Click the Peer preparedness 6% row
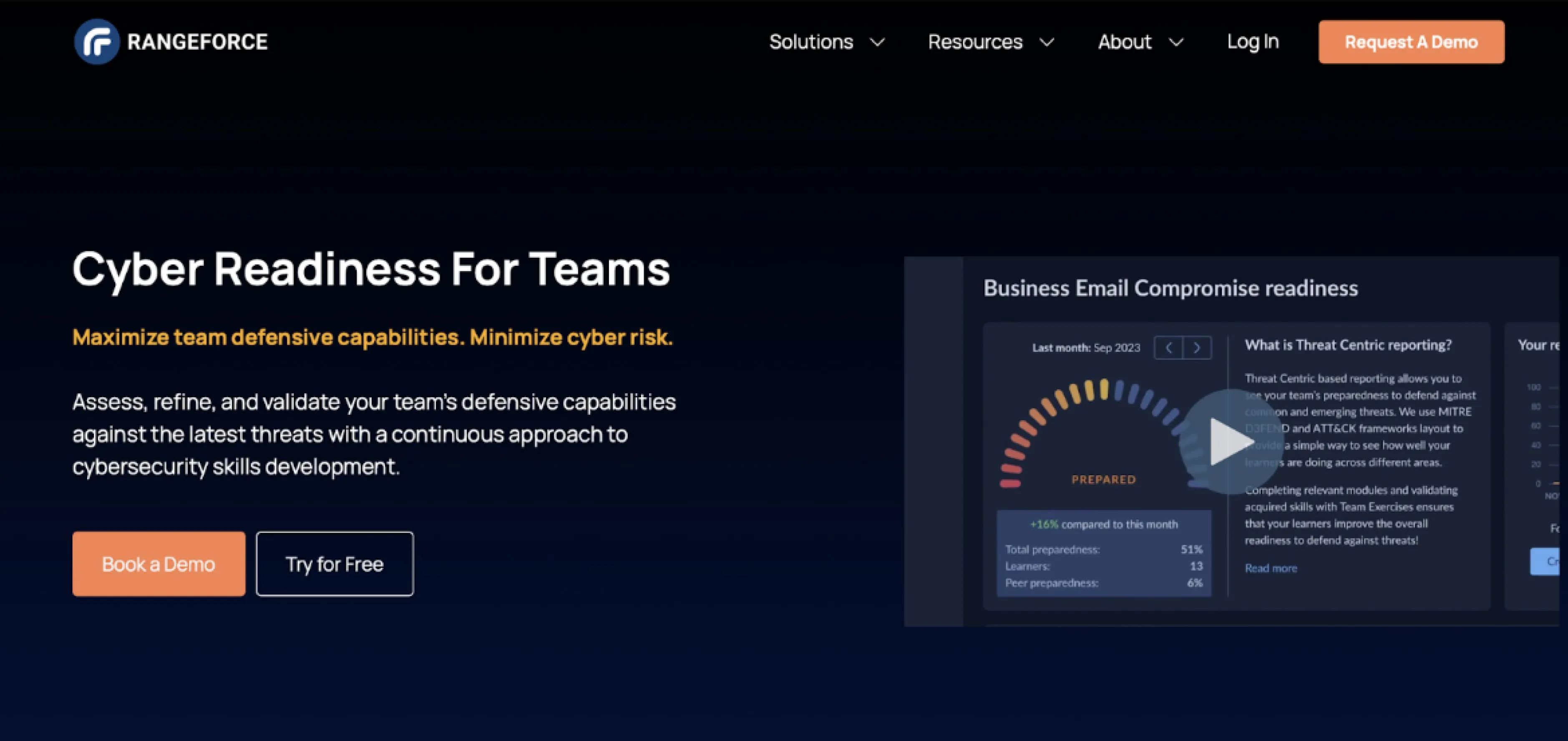1568x741 pixels. click(x=1104, y=583)
